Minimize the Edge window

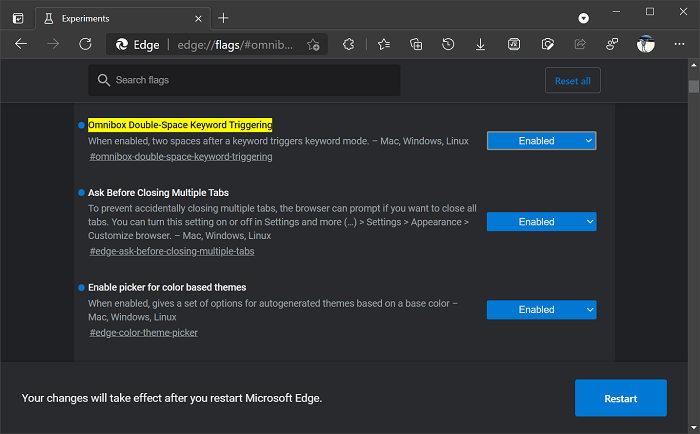tap(617, 12)
